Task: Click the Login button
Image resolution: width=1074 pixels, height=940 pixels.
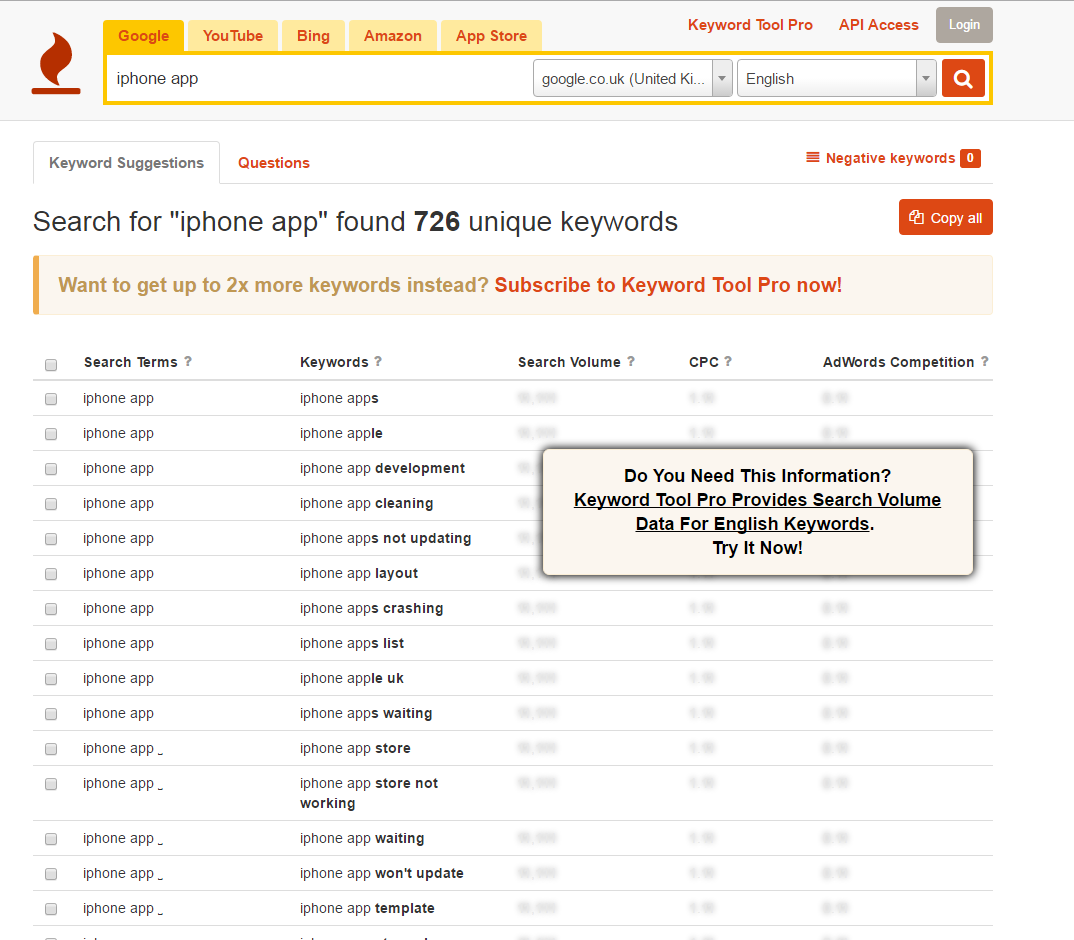Action: pyautogui.click(x=964, y=25)
